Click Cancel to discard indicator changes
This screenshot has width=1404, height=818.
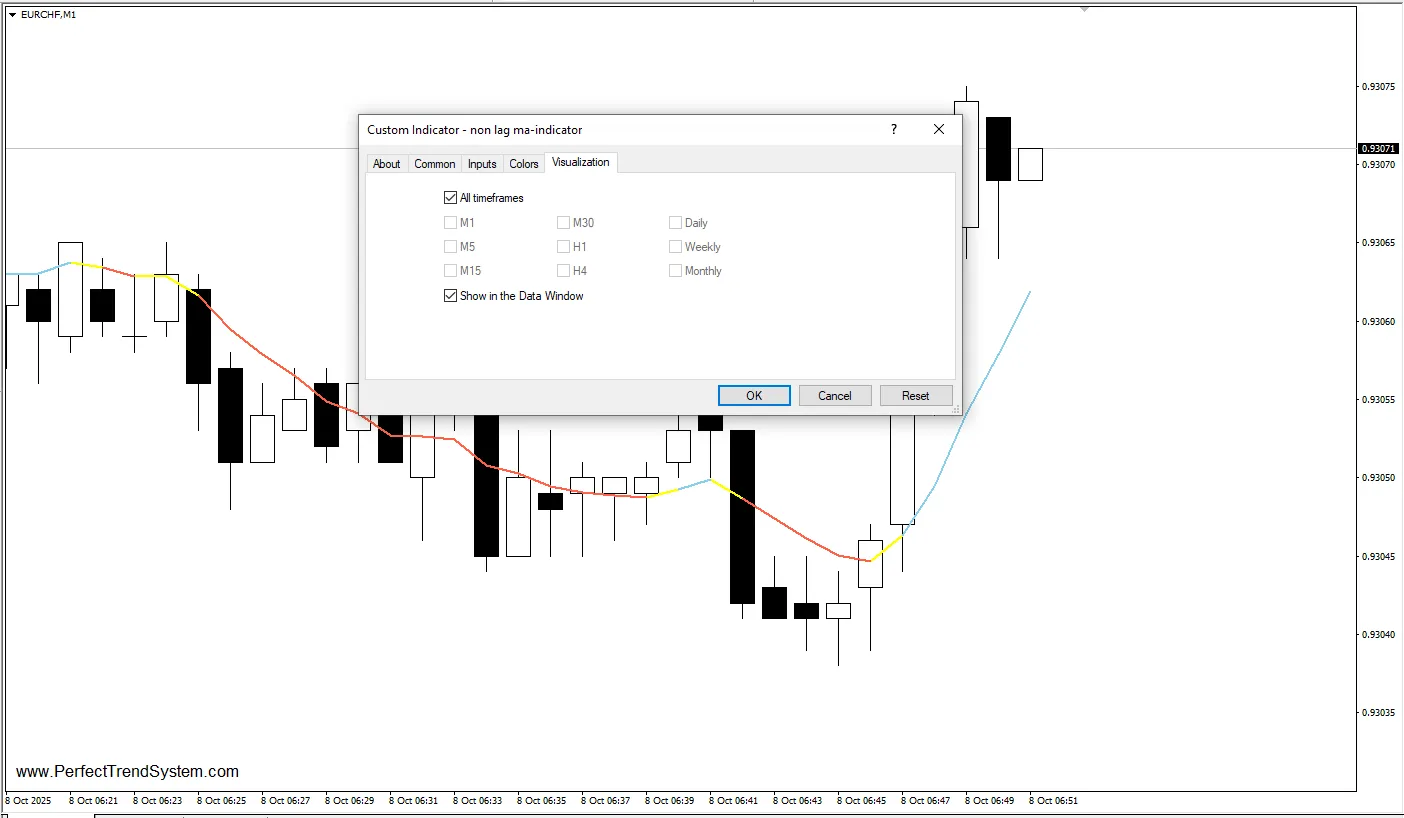tap(835, 396)
